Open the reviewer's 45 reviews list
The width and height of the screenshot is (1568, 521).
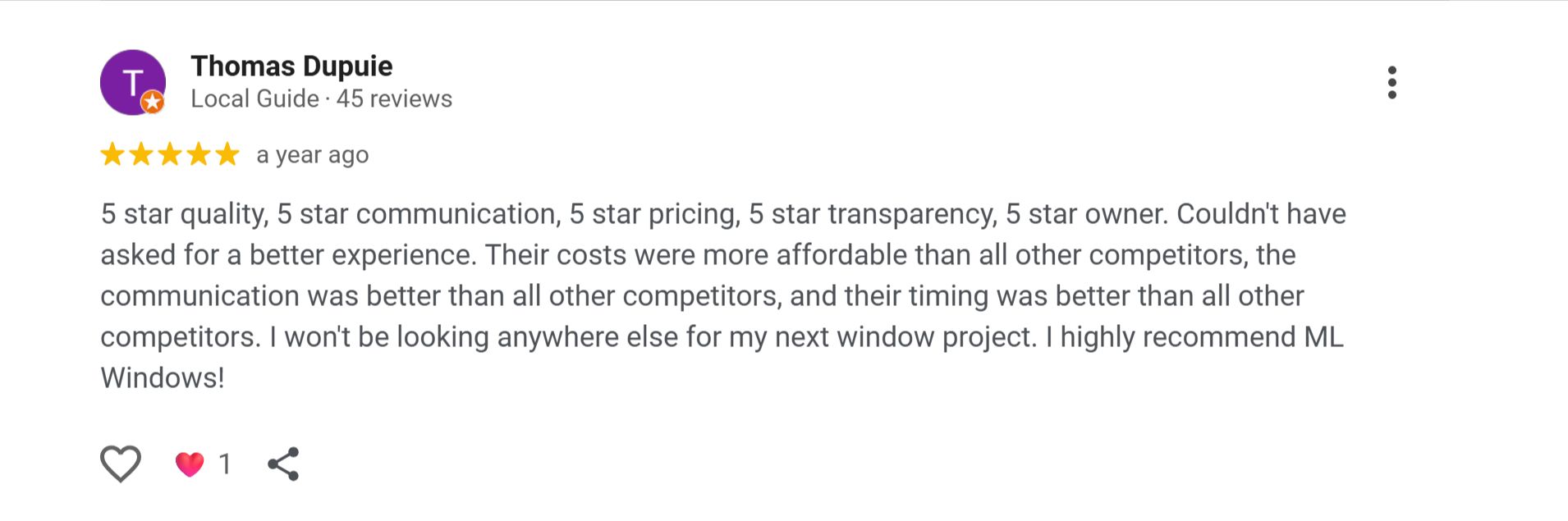click(393, 98)
